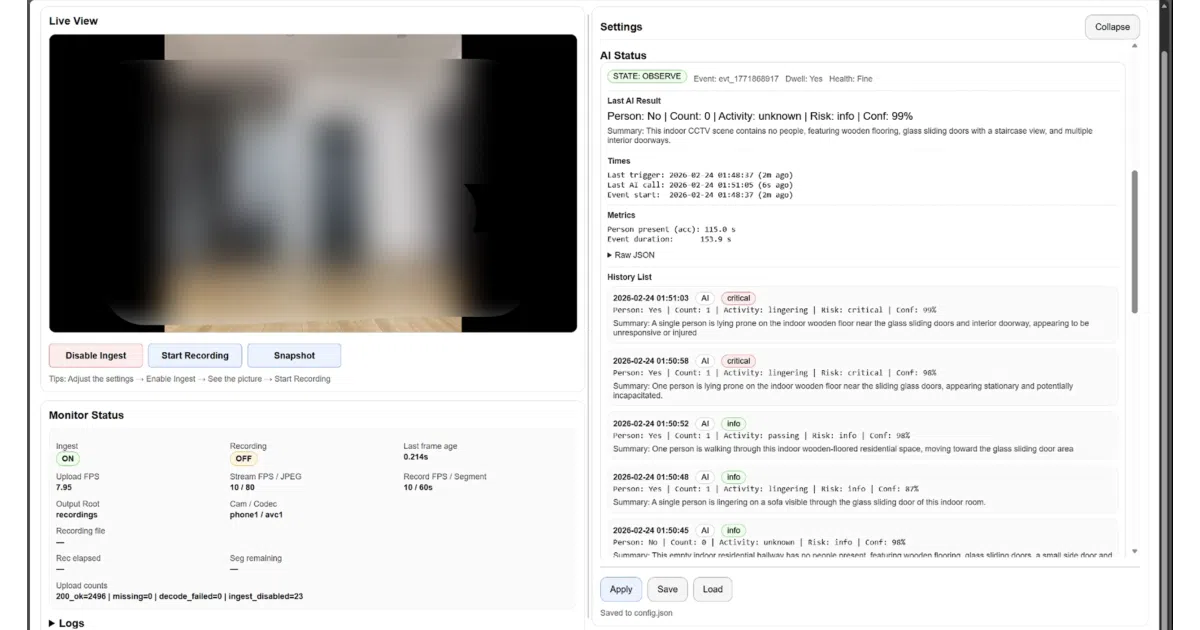The height and width of the screenshot is (630, 1200).
Task: Click the Output Root value recordings
Action: [x=77, y=515]
